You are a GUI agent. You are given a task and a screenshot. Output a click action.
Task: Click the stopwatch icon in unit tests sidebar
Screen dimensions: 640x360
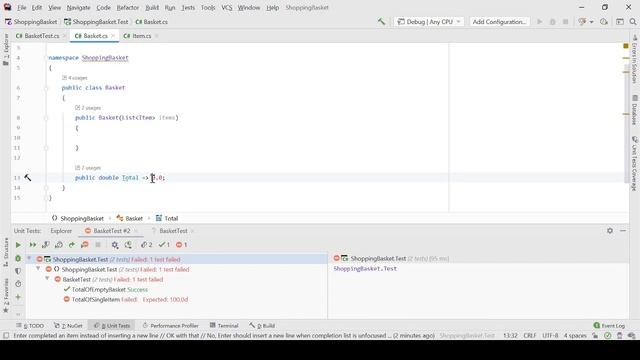click(x=18, y=284)
